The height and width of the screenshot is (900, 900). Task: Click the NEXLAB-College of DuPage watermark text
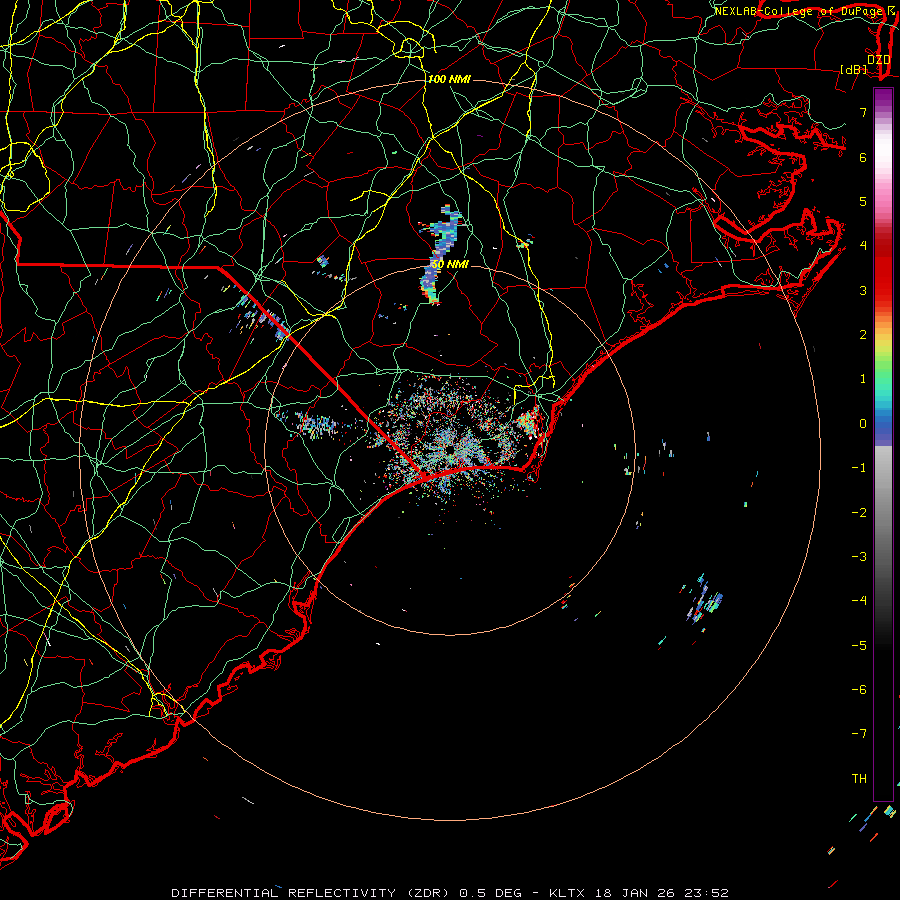click(x=800, y=11)
